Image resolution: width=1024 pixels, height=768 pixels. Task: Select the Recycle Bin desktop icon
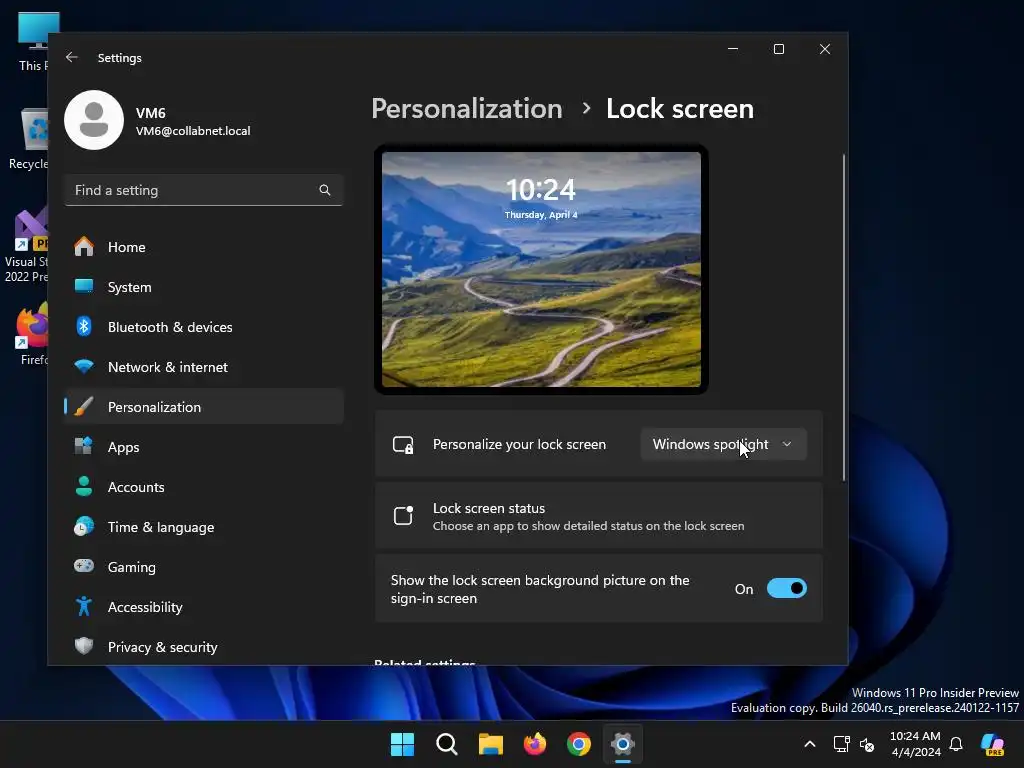29,139
